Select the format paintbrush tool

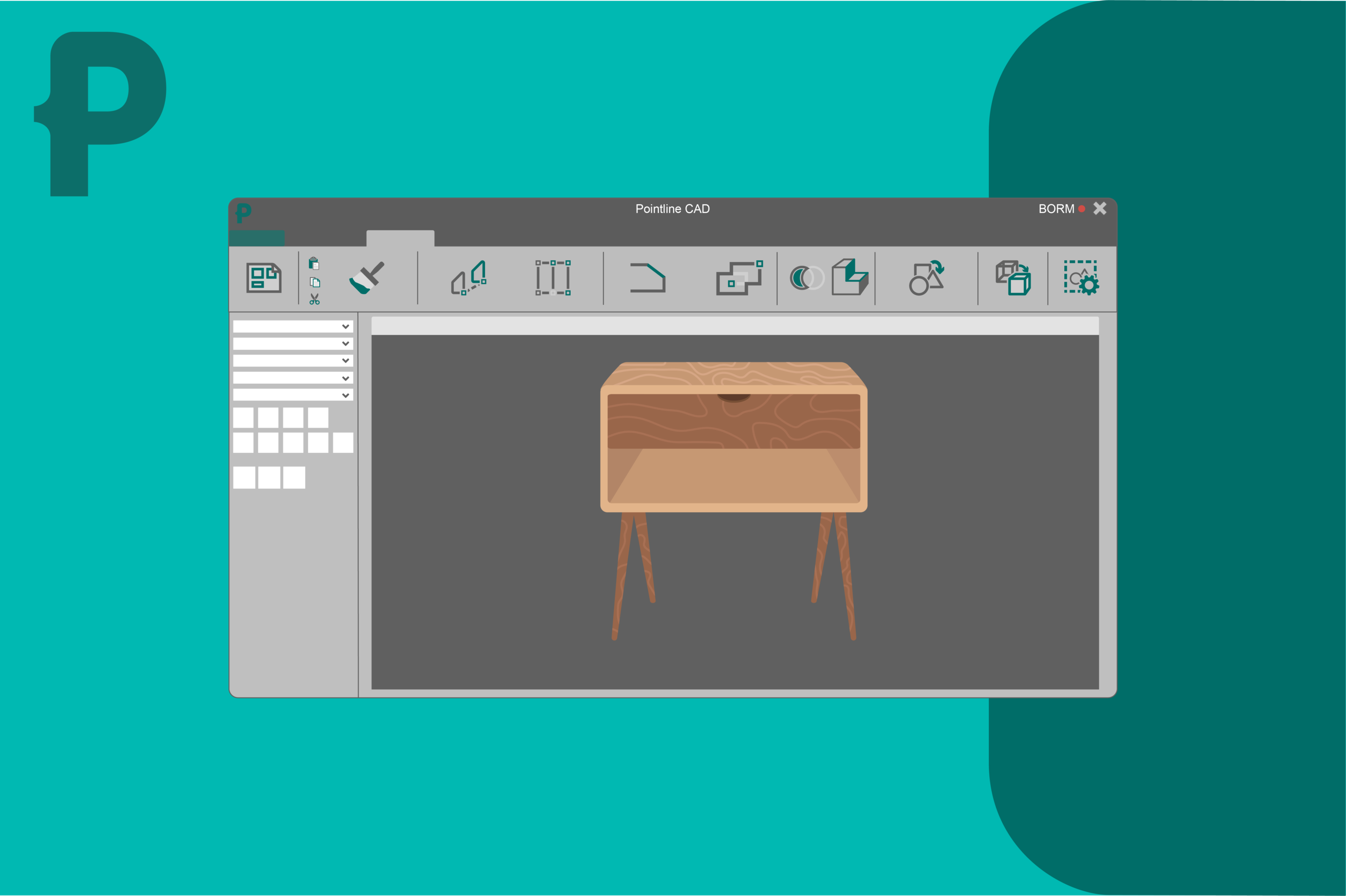point(366,278)
